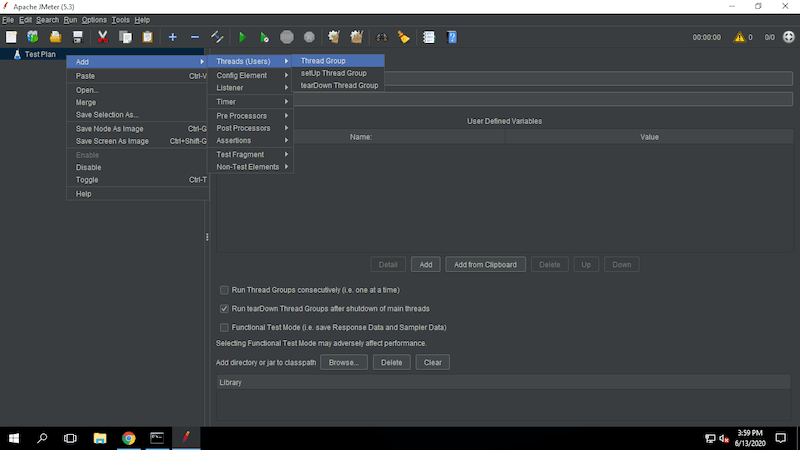
Task: Click the Search binoculars icon
Action: (382, 37)
